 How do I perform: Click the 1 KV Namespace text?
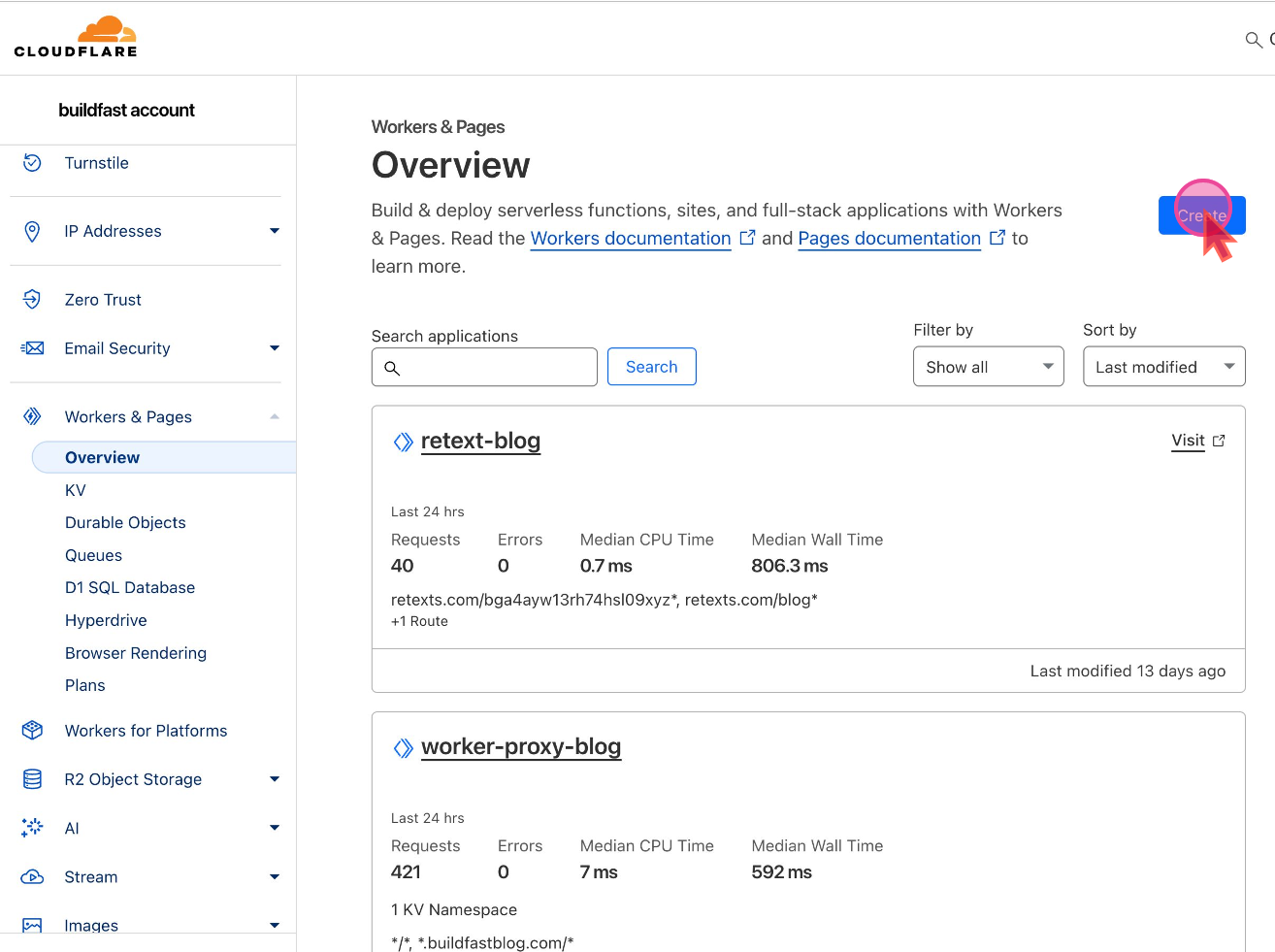(x=454, y=910)
